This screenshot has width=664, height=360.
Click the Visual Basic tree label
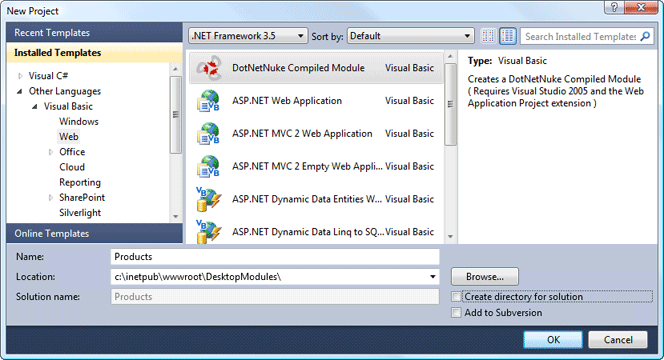click(68, 106)
